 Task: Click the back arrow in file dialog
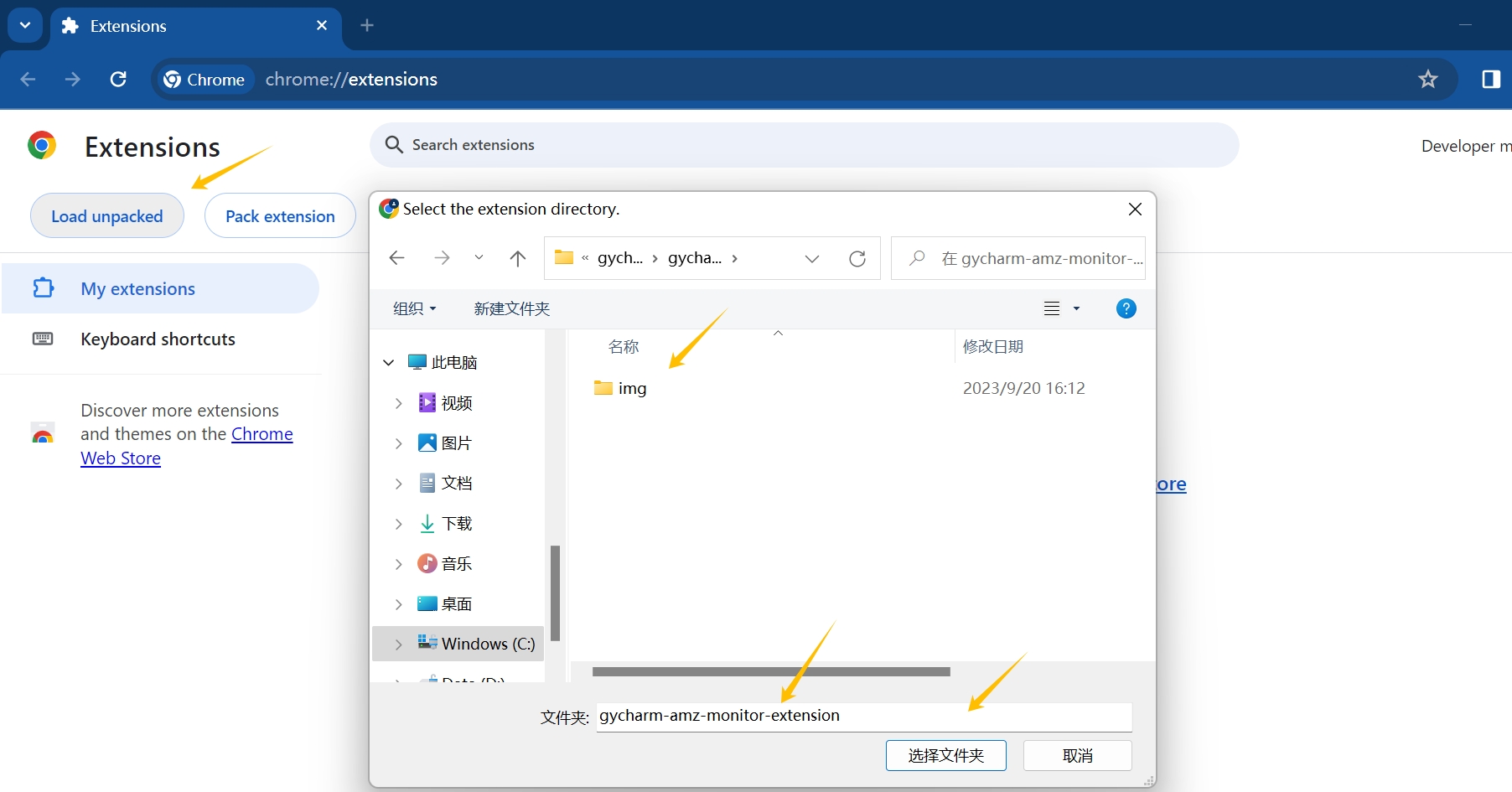tap(397, 258)
